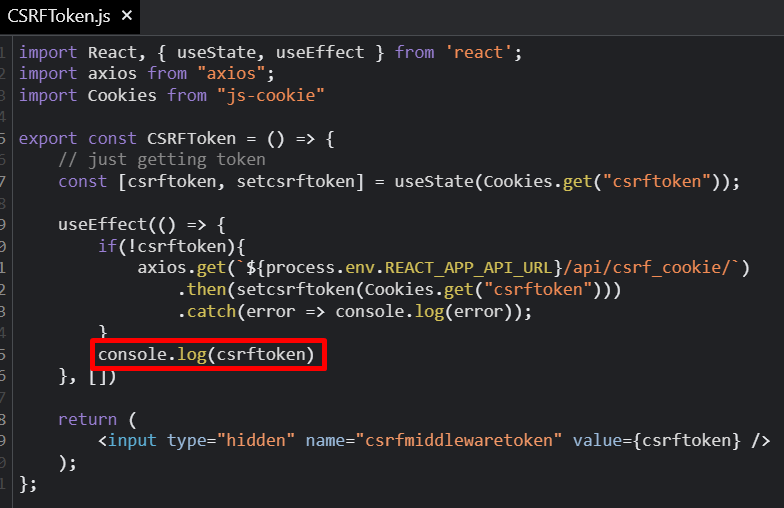Click the .catch error handler line
This screenshot has width=784, height=508.
(x=354, y=312)
